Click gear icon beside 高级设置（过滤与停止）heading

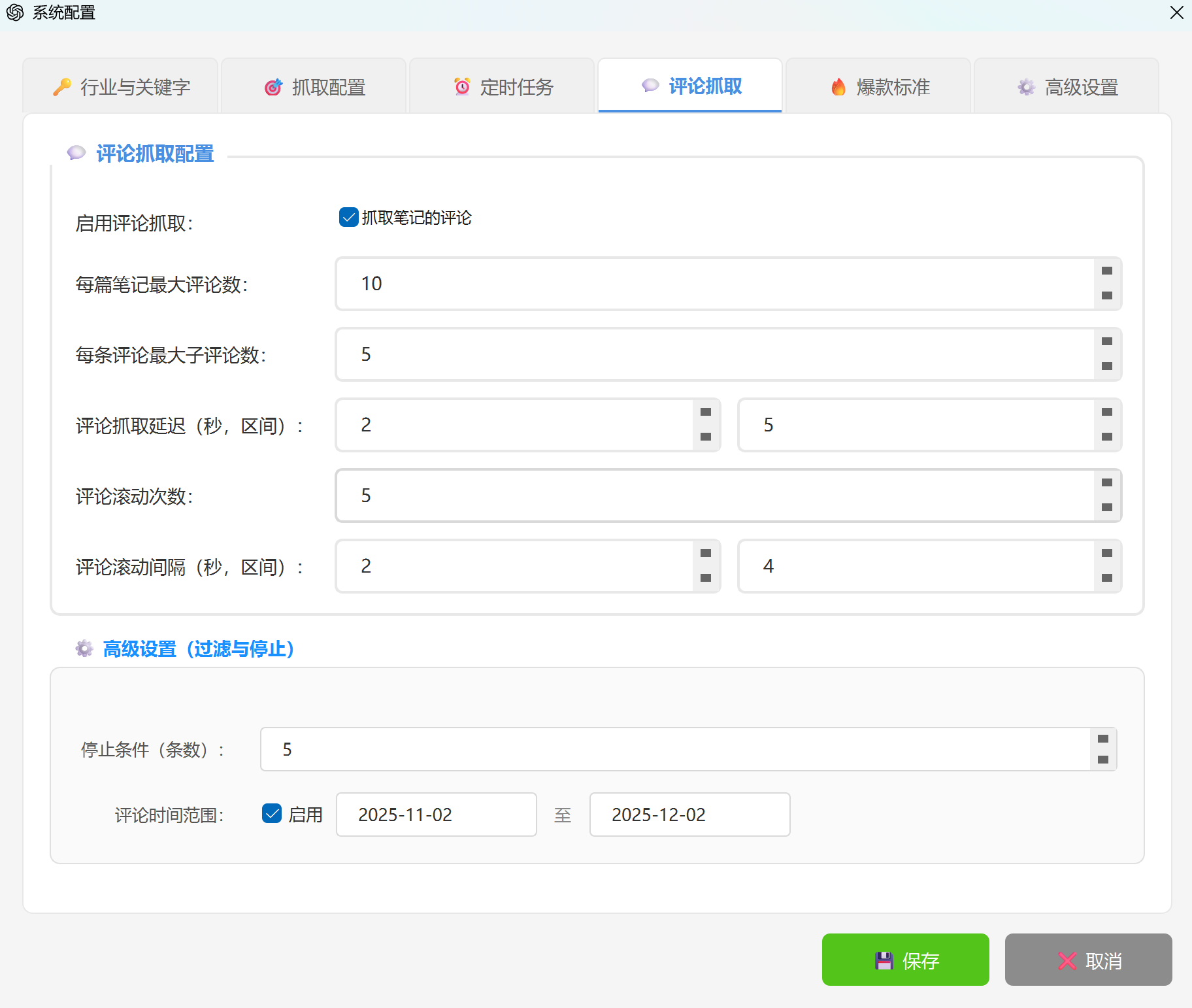coord(84,648)
